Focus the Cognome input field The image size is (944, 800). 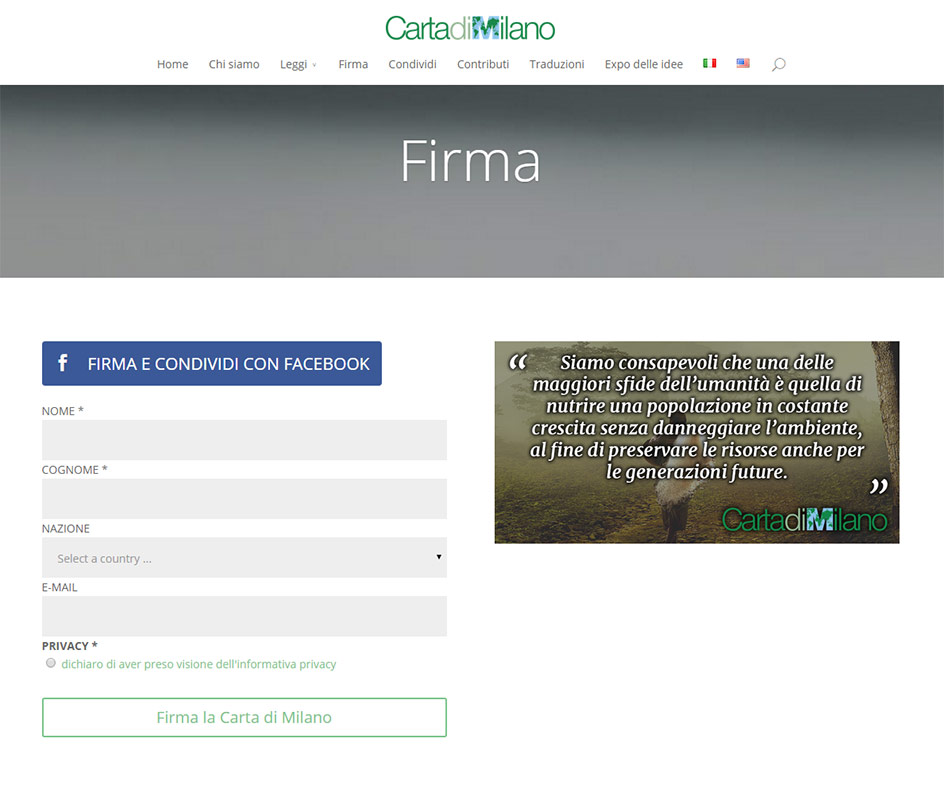click(244, 498)
